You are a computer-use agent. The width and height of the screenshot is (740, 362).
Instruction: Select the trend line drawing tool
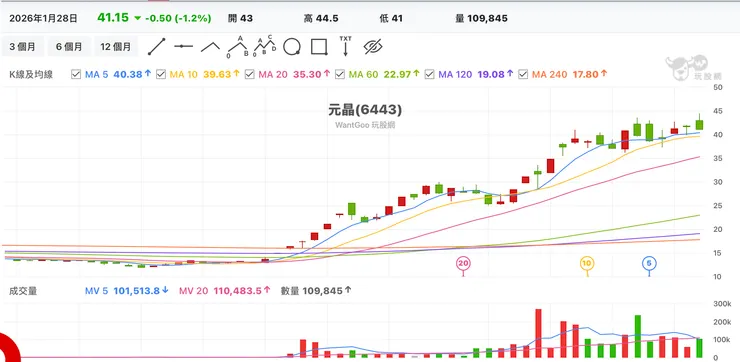[156, 47]
